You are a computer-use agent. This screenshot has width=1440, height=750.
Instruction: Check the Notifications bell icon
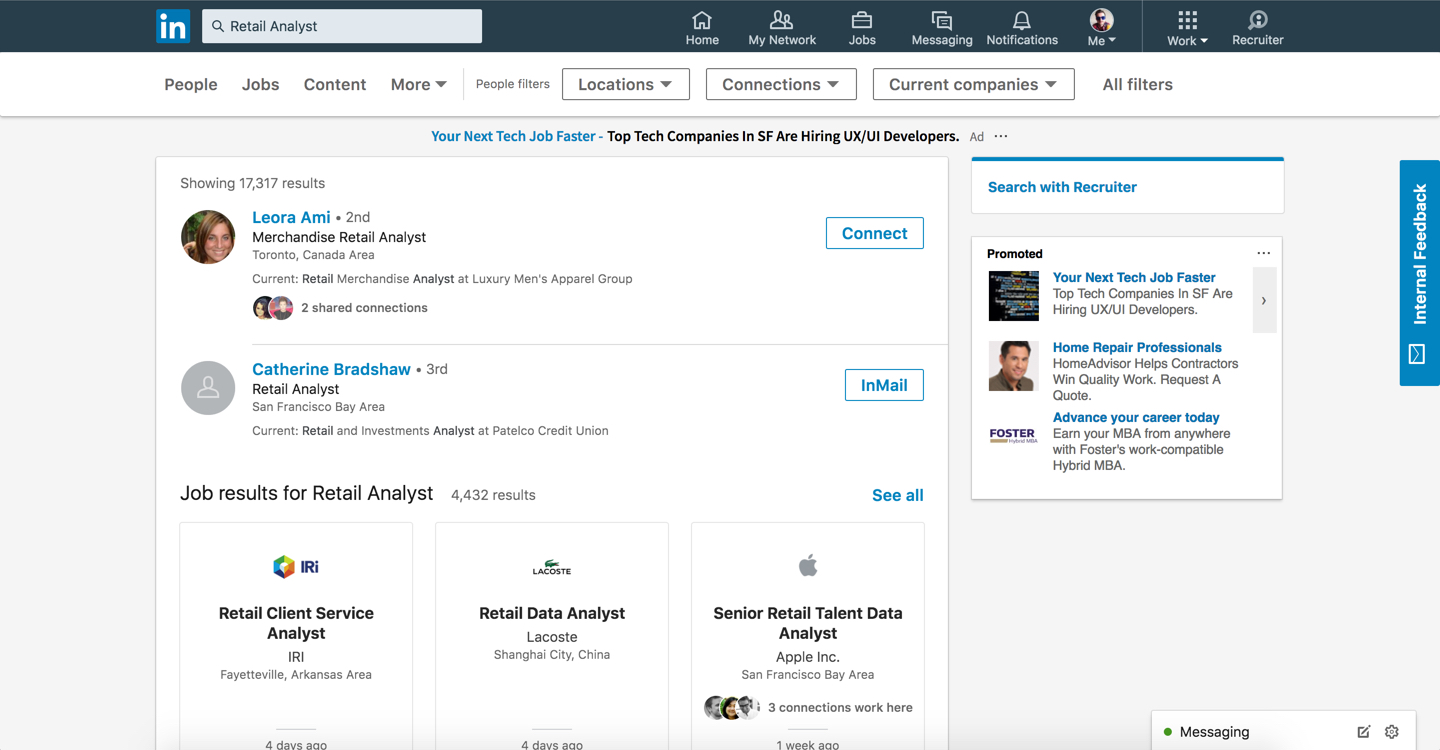[1021, 21]
